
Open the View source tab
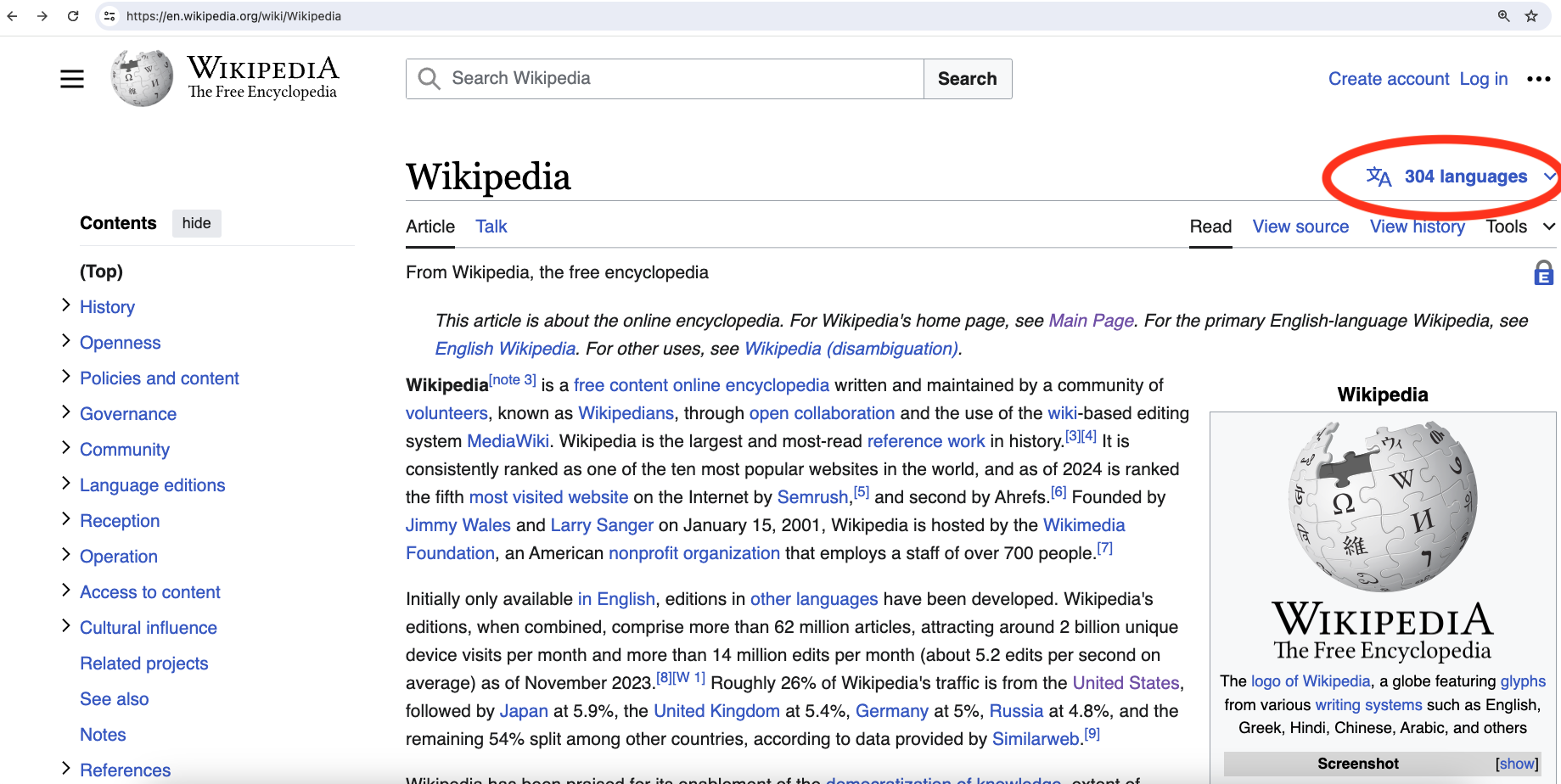[1300, 227]
